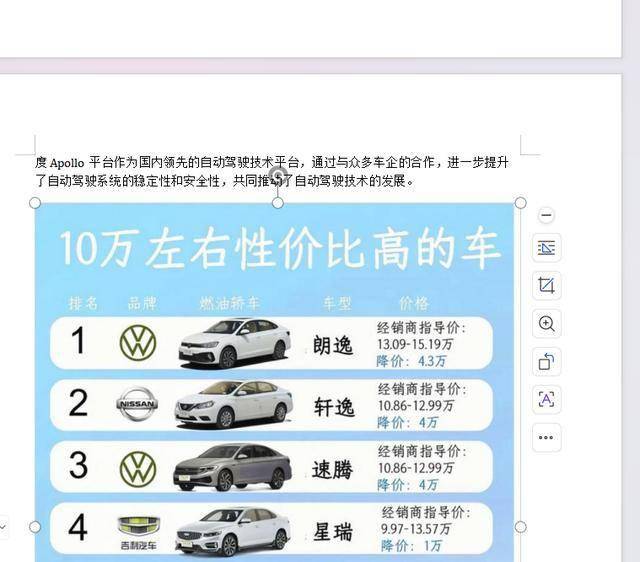Click the extract text from picture icon

point(547,399)
